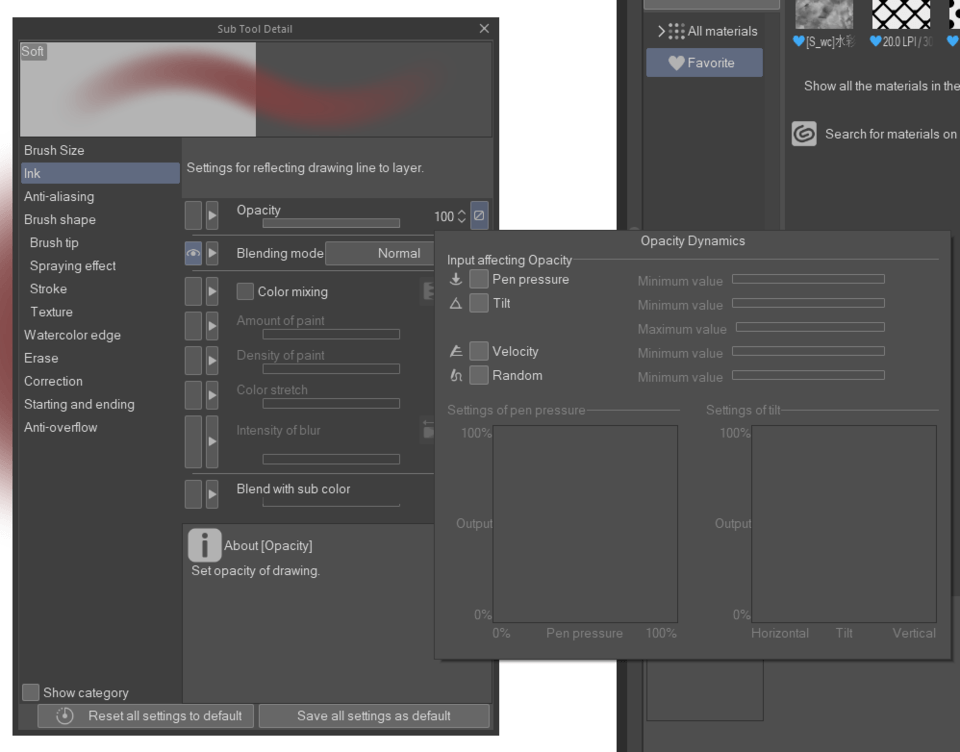Click the Velocity icon in Opacity Dynamics
The height and width of the screenshot is (752, 960).
456,352
